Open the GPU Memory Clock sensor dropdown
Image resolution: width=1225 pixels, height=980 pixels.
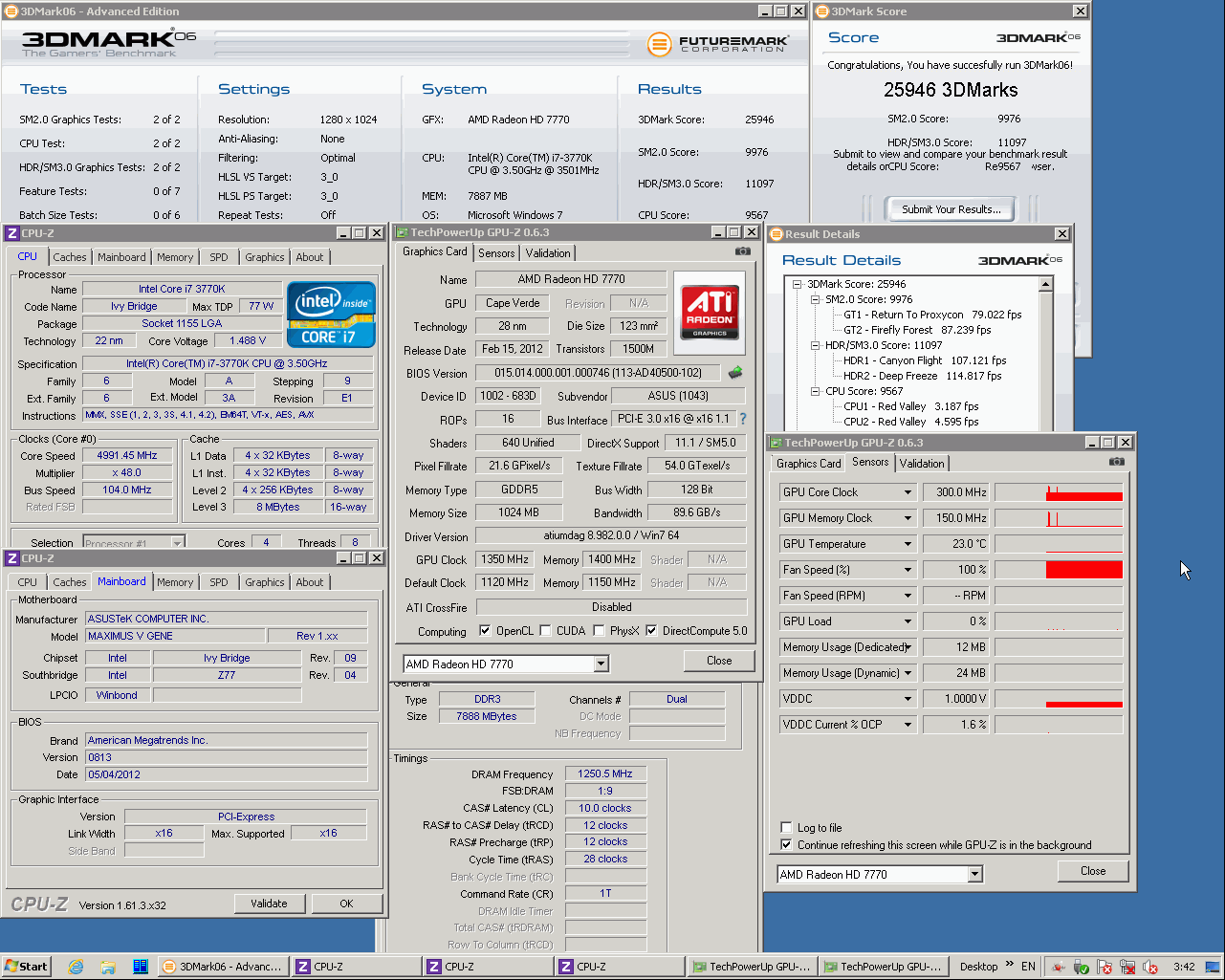(908, 518)
